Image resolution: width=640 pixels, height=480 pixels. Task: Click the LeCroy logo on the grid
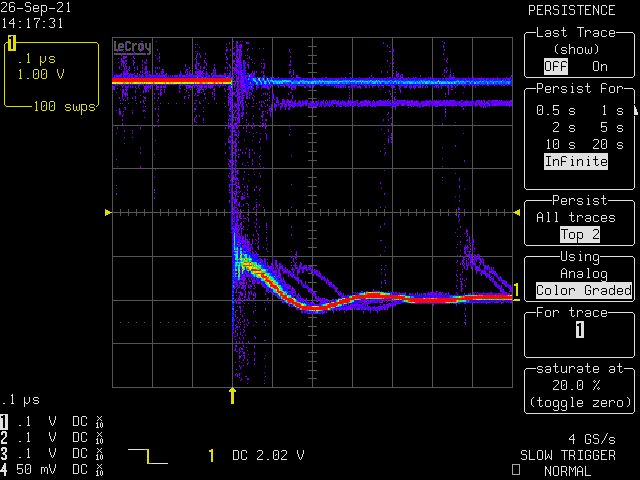[x=133, y=46]
